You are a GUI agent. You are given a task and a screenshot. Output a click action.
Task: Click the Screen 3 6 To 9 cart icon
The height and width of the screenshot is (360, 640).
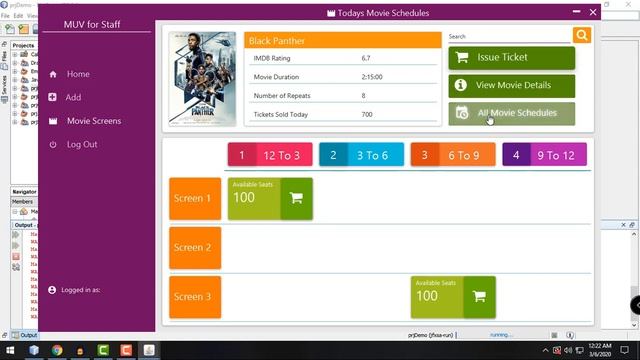tap(480, 297)
